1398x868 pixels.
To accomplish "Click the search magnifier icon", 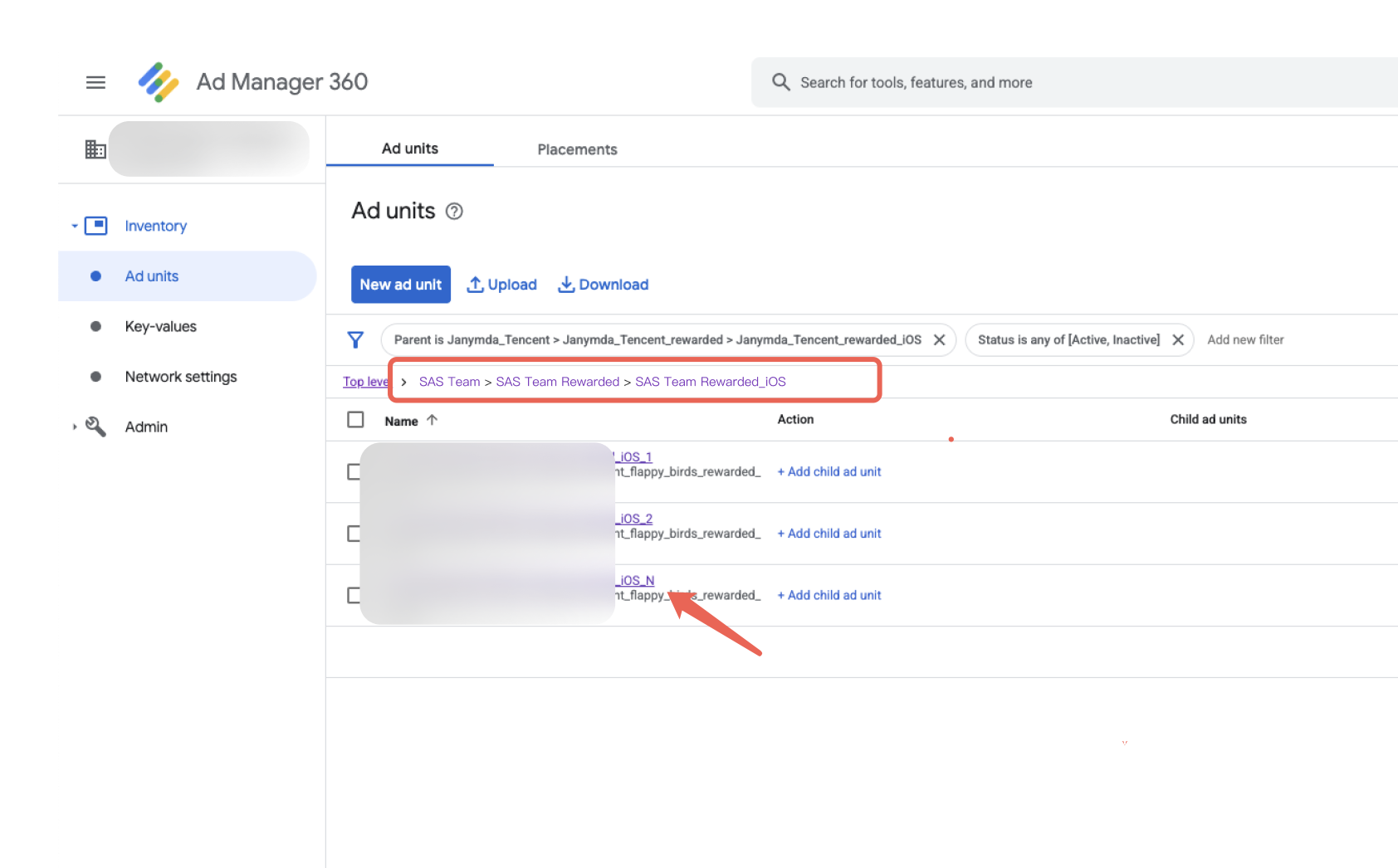I will (x=780, y=82).
